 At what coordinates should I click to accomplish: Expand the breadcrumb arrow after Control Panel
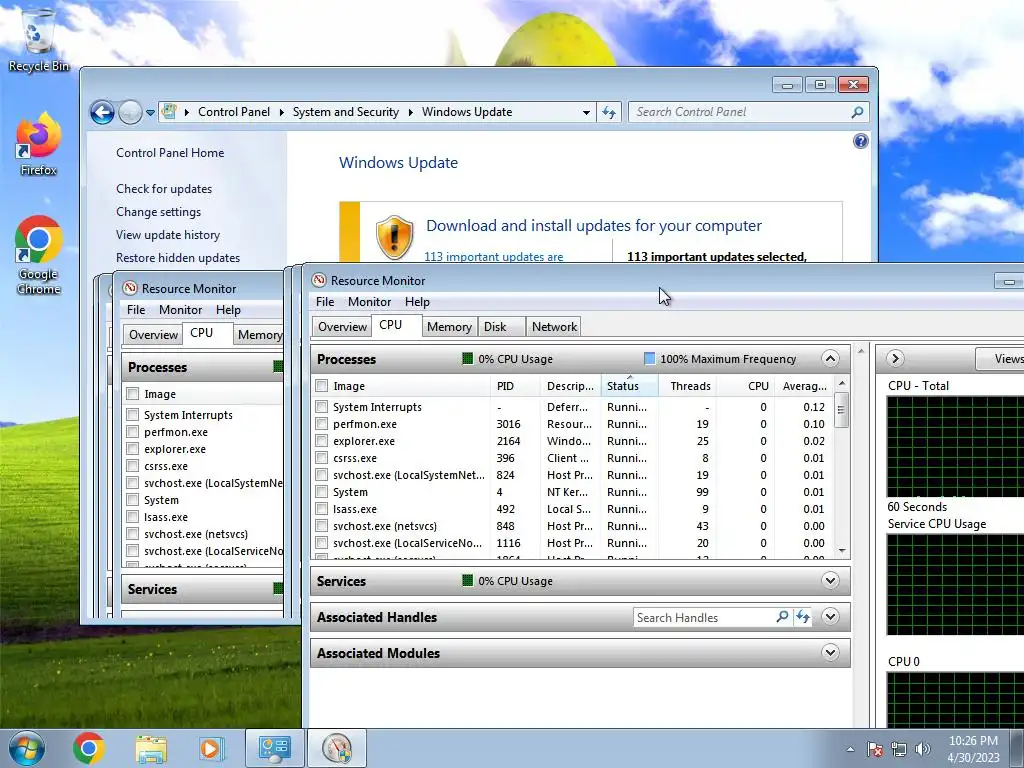click(x=281, y=112)
